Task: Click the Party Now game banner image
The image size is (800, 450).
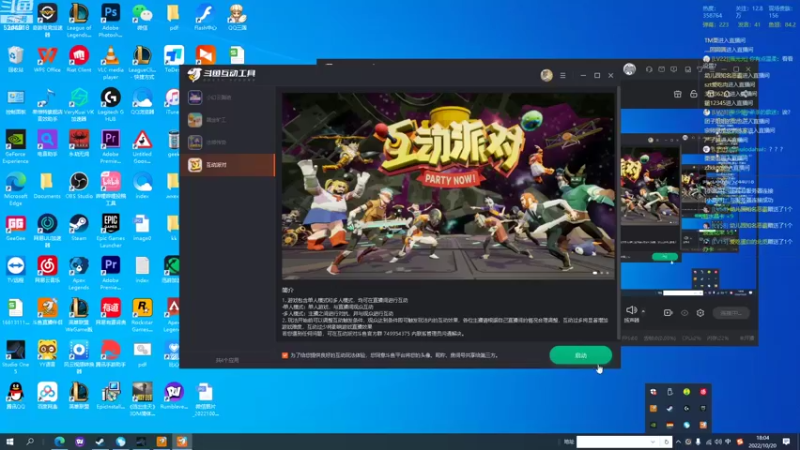Action: click(448, 186)
